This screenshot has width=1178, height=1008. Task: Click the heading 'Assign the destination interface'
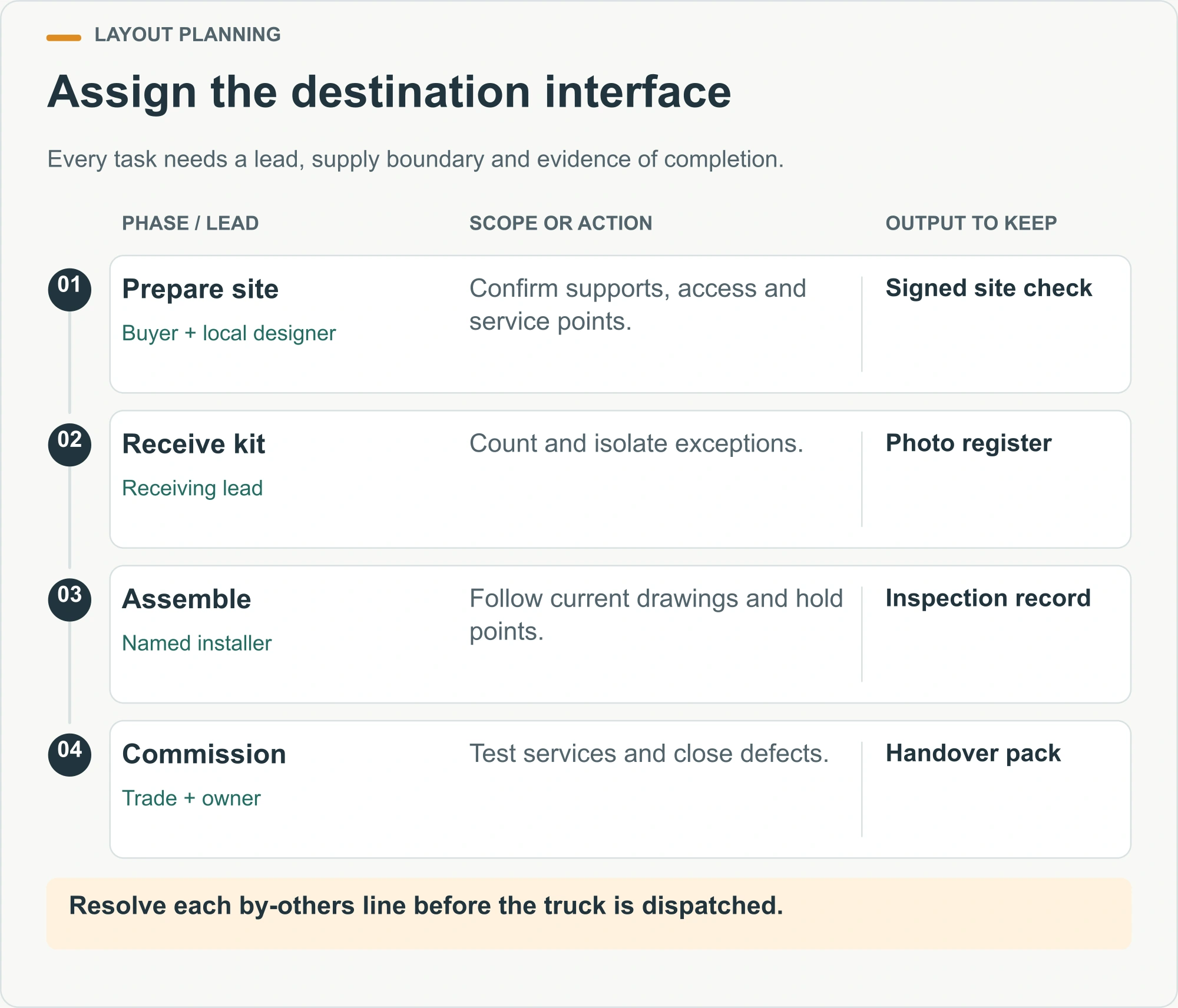(389, 92)
